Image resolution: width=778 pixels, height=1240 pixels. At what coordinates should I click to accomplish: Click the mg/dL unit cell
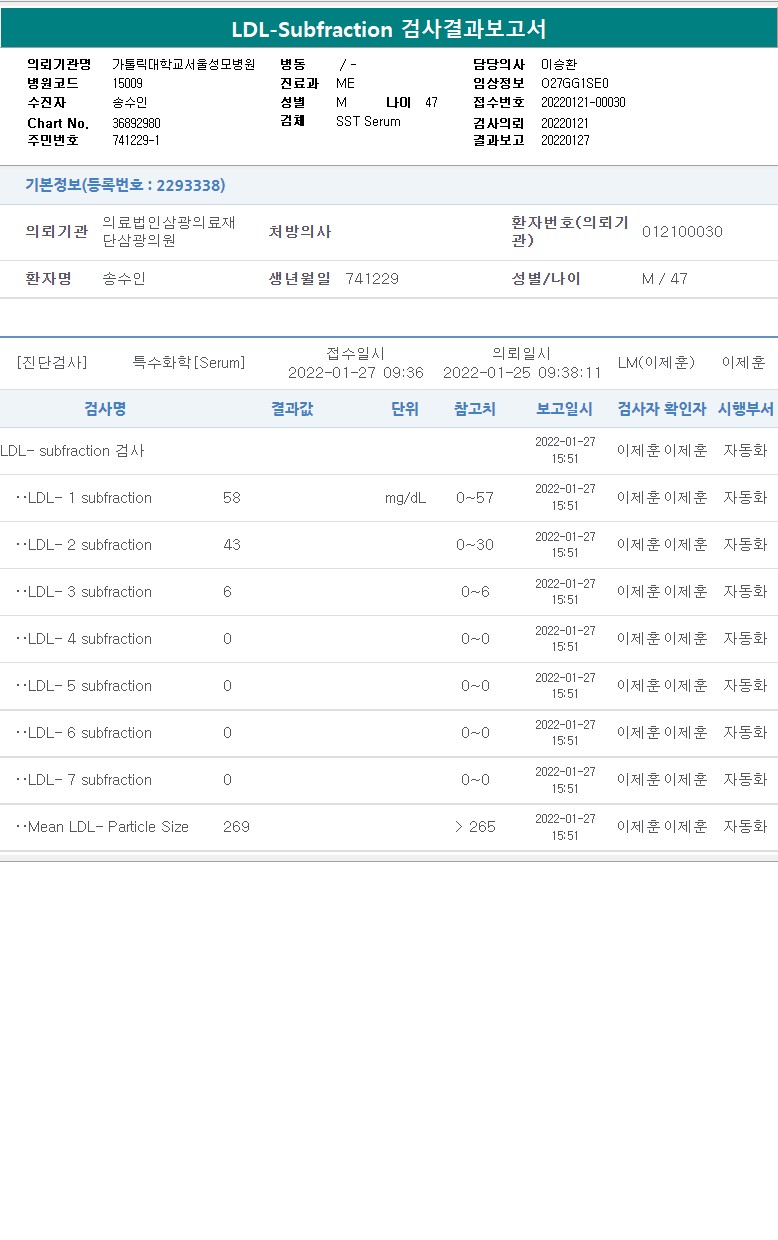click(405, 497)
